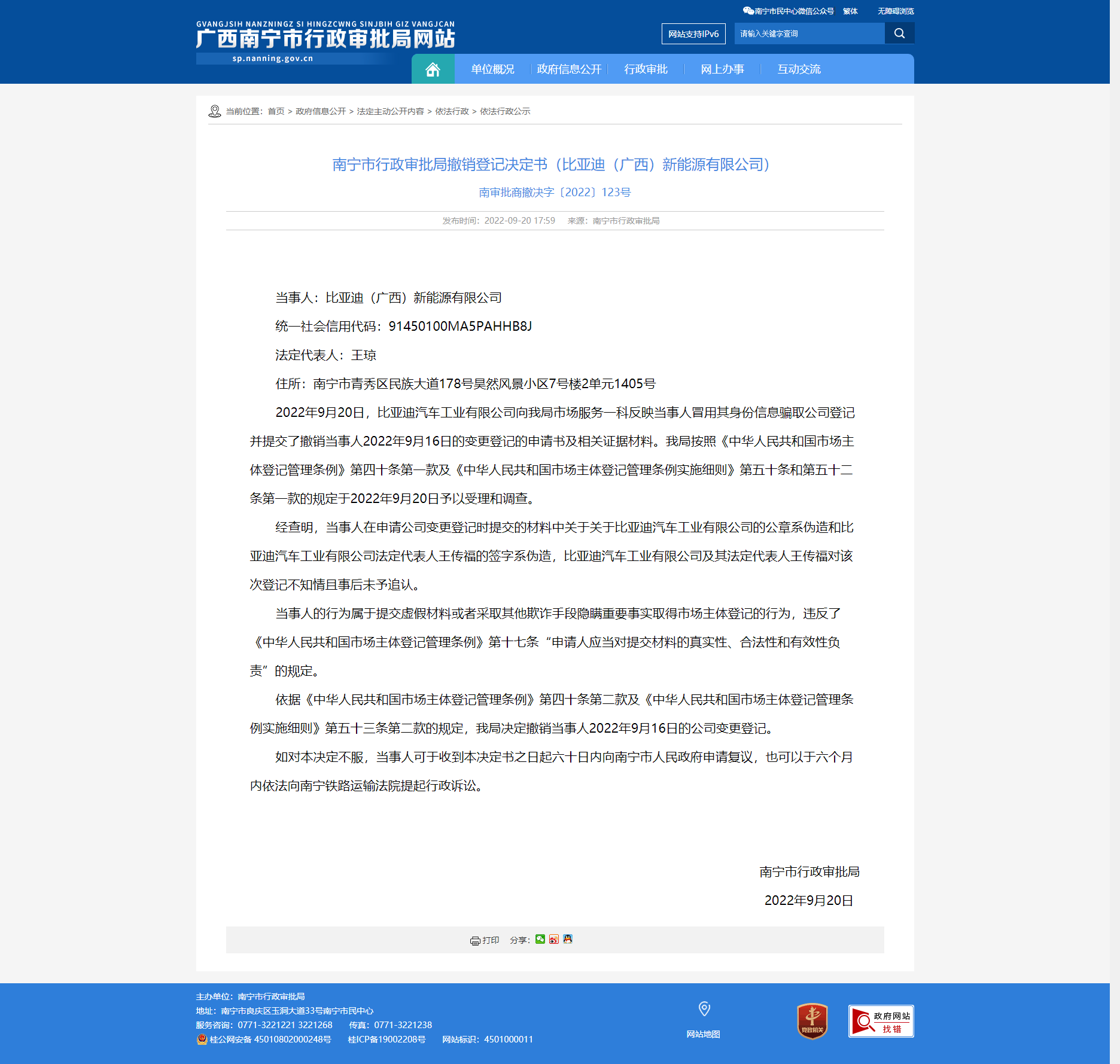
Task: Click 首页 in the breadcrumb
Action: pos(276,111)
